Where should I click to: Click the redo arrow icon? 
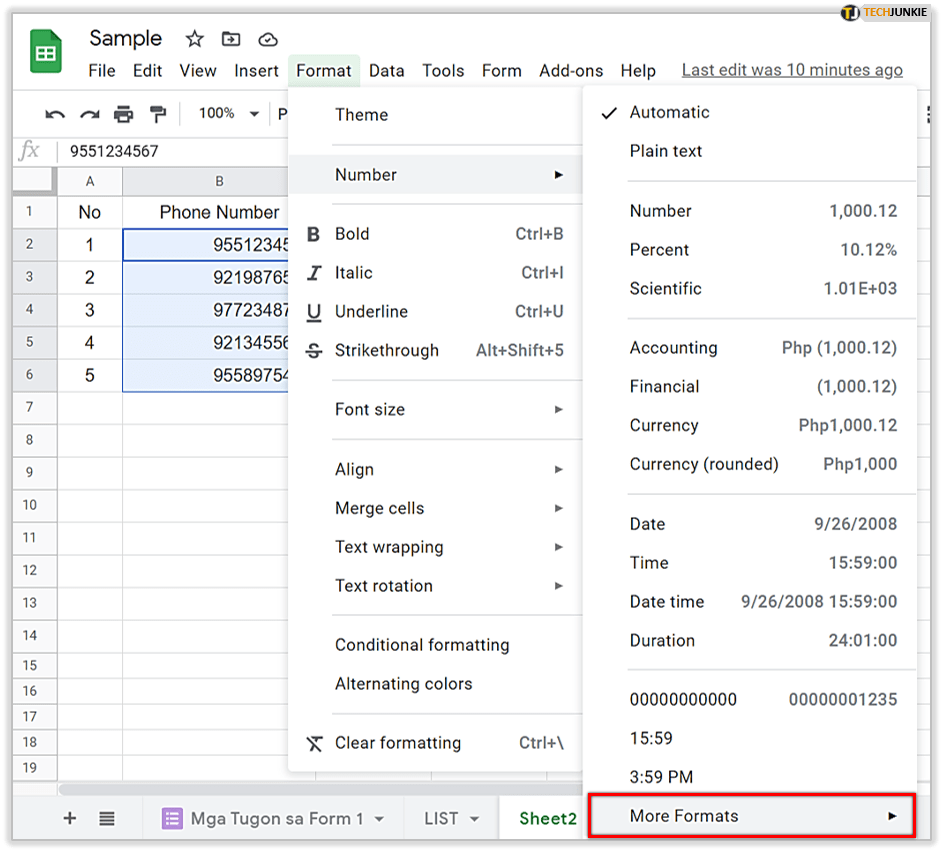coord(90,114)
